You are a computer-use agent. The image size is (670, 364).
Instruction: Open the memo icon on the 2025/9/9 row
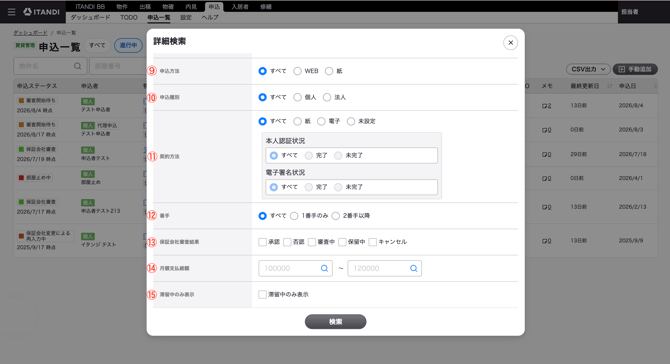point(547,241)
